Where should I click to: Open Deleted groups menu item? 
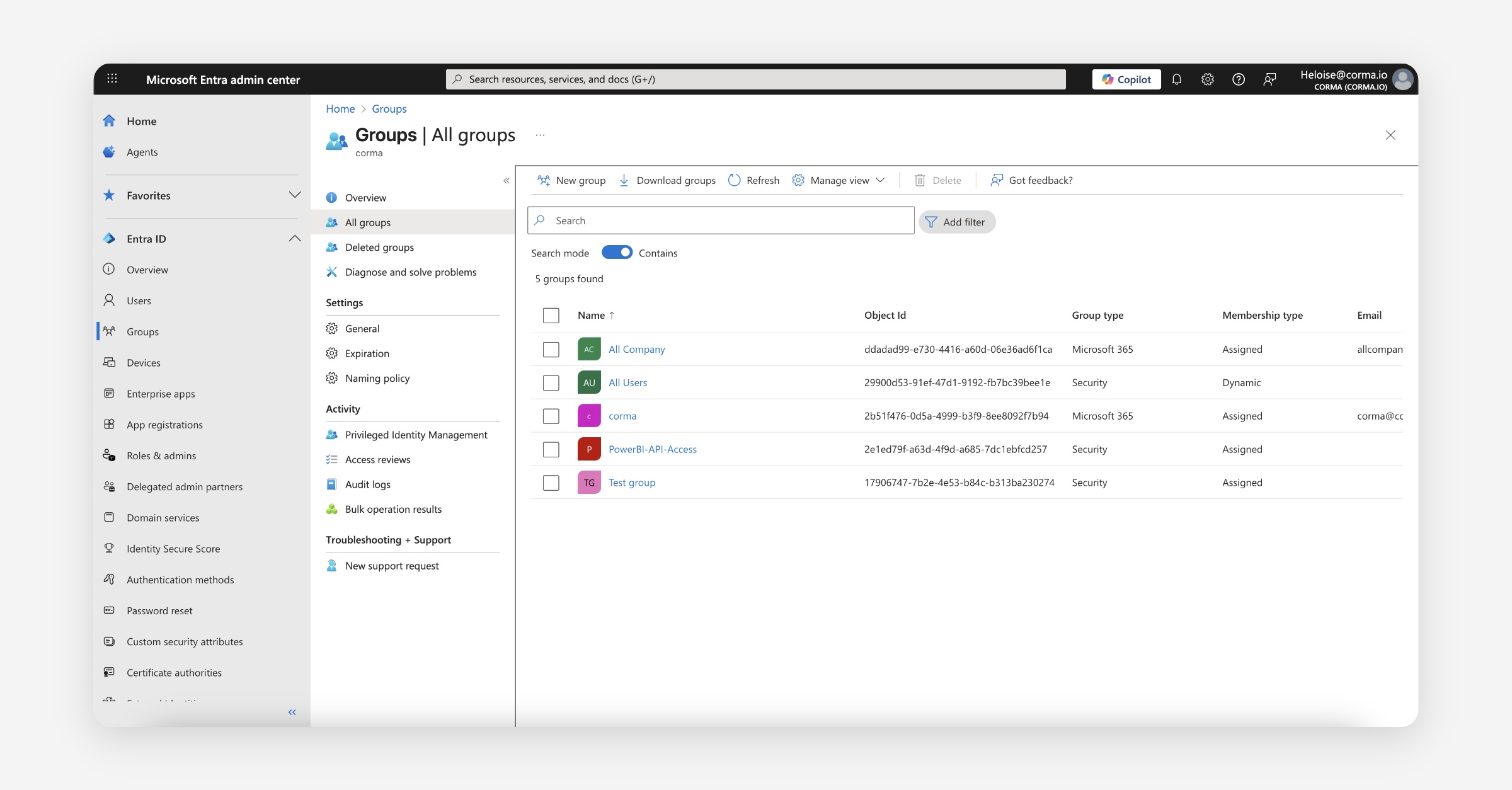coord(379,247)
